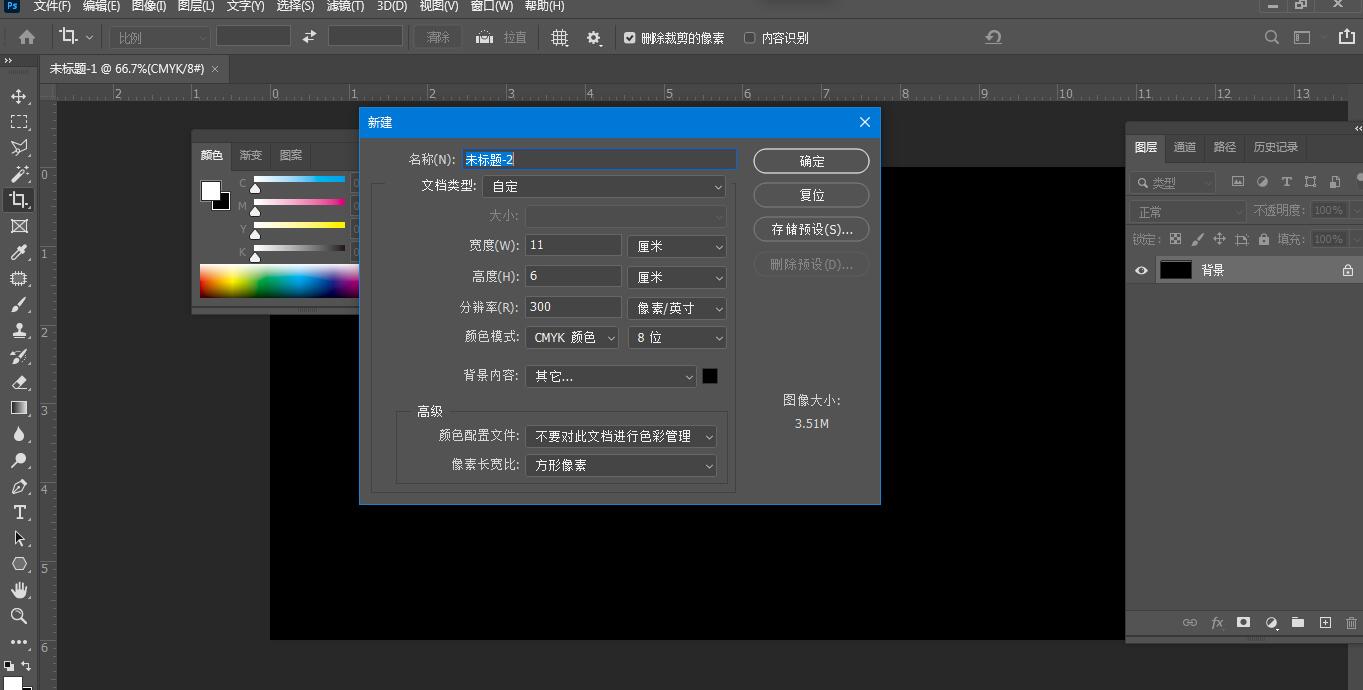
Task: Select the Hand tool
Action: click(19, 590)
